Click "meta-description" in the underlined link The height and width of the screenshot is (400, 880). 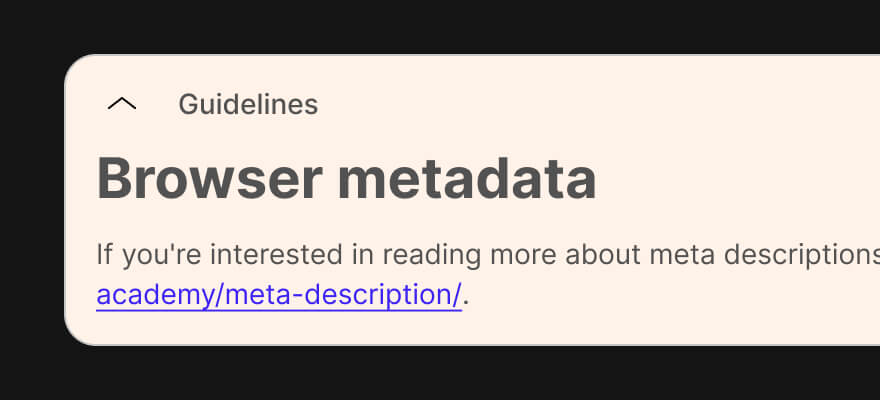click(x=340, y=296)
